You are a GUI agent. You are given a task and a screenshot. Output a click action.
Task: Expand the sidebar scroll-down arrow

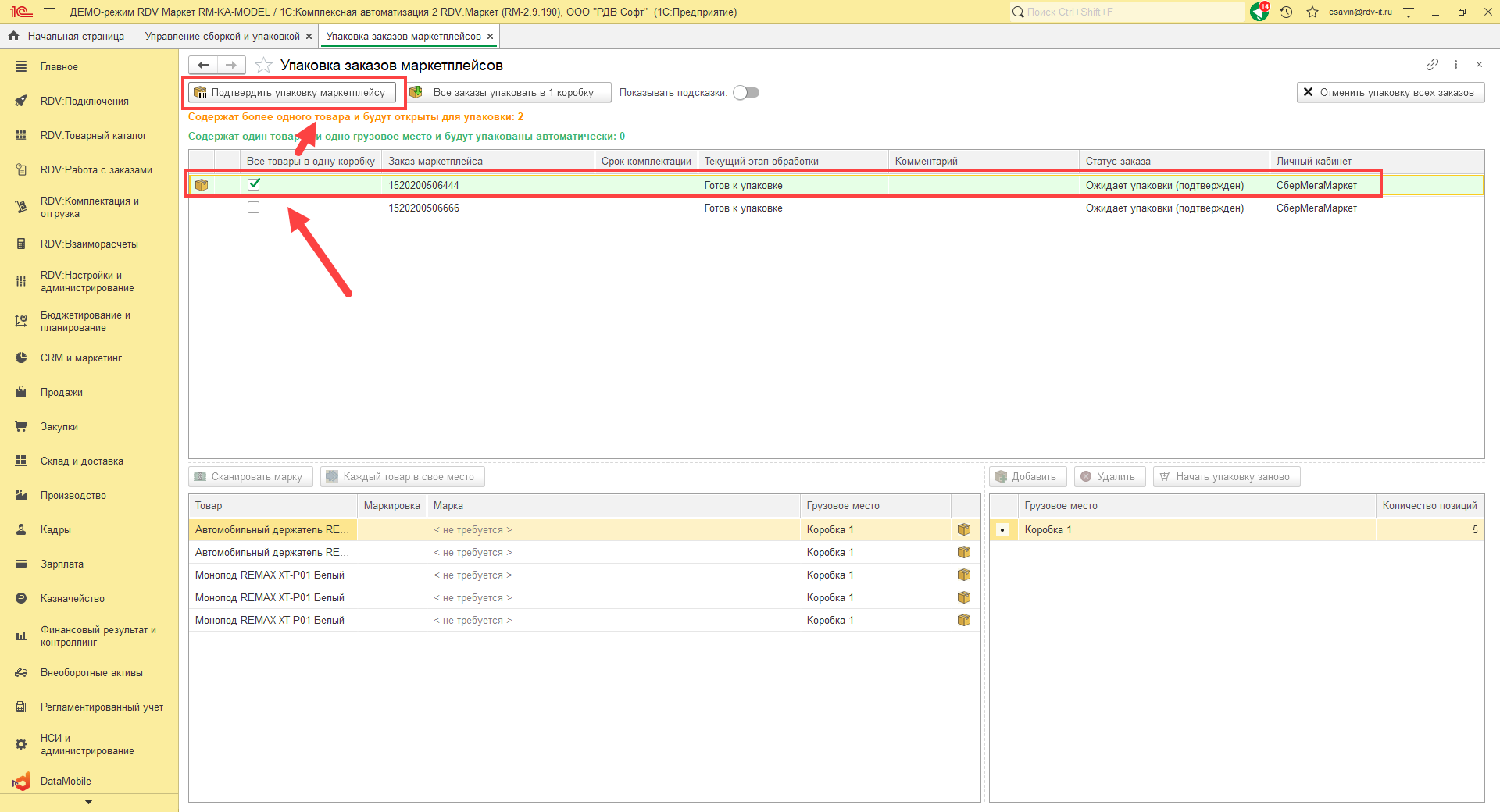88,802
